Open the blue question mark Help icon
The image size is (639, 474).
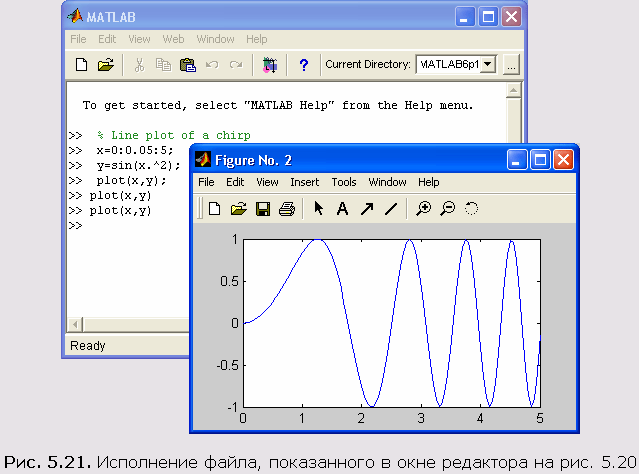coord(304,65)
